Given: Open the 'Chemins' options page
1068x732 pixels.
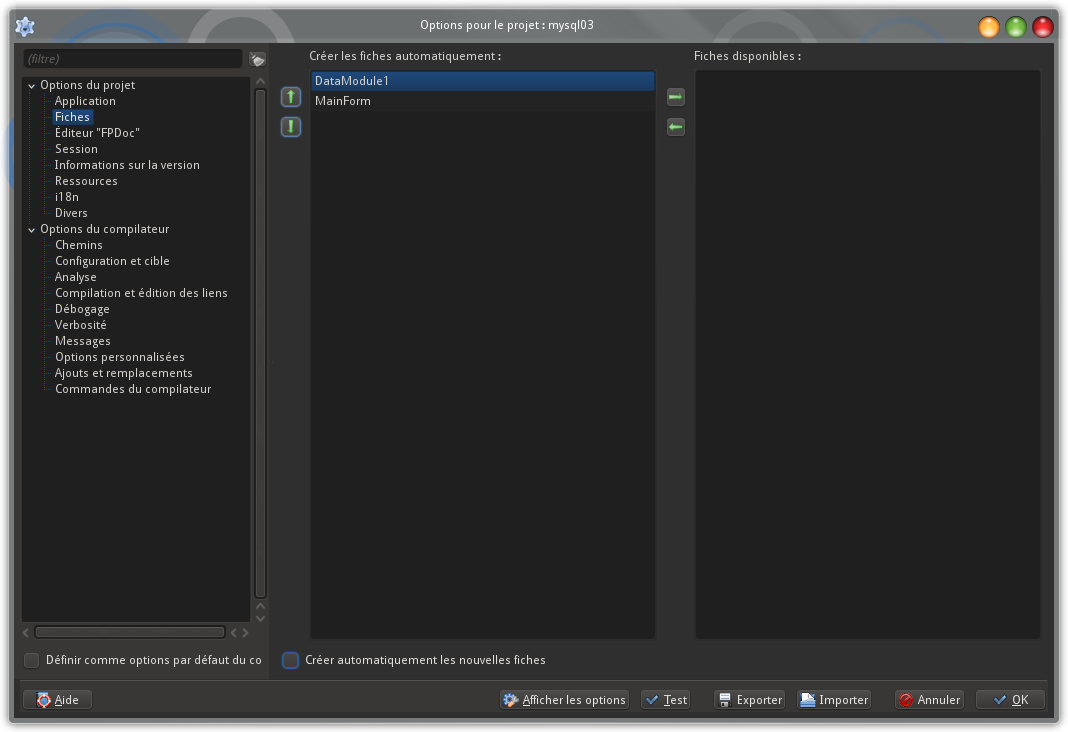Looking at the screenshot, I should pos(79,245).
